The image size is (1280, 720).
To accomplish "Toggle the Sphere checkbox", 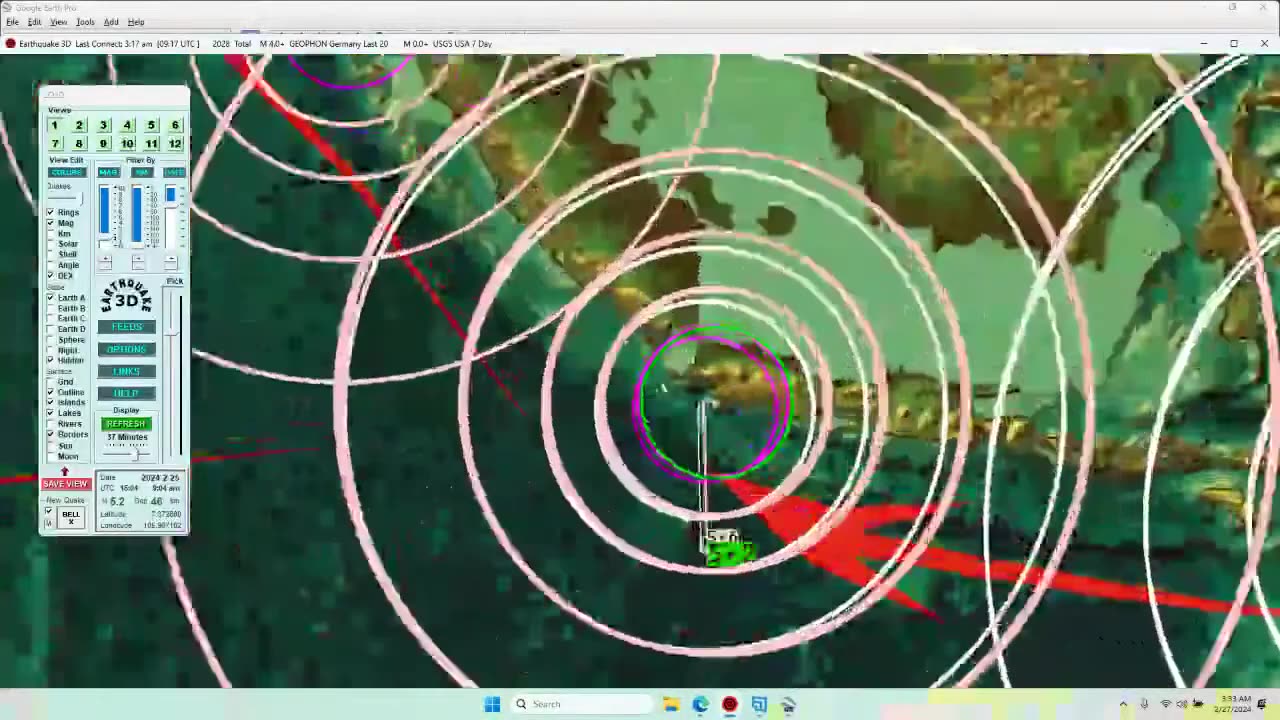I will pos(51,340).
